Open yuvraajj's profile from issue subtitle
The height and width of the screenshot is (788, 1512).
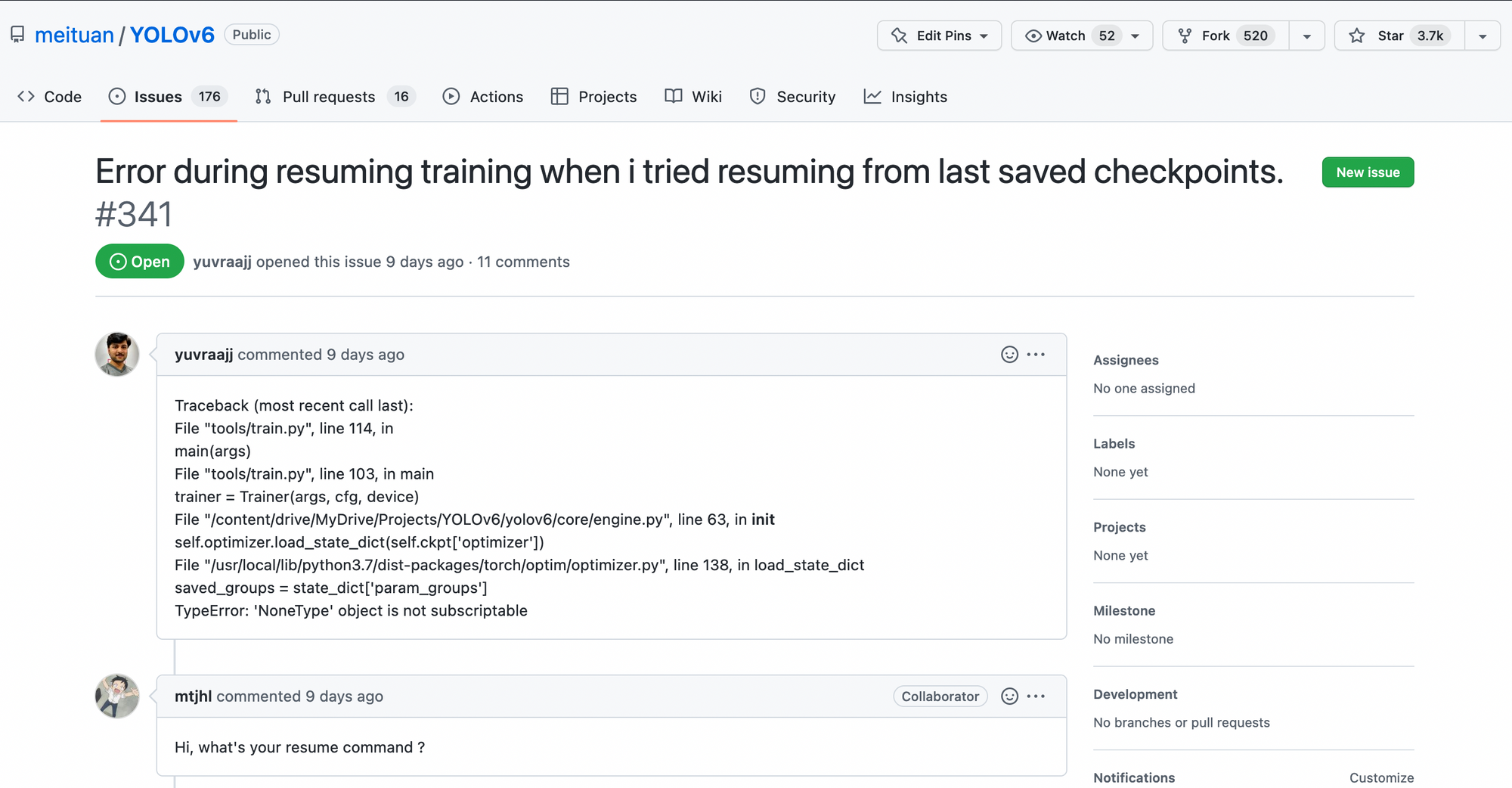[222, 262]
